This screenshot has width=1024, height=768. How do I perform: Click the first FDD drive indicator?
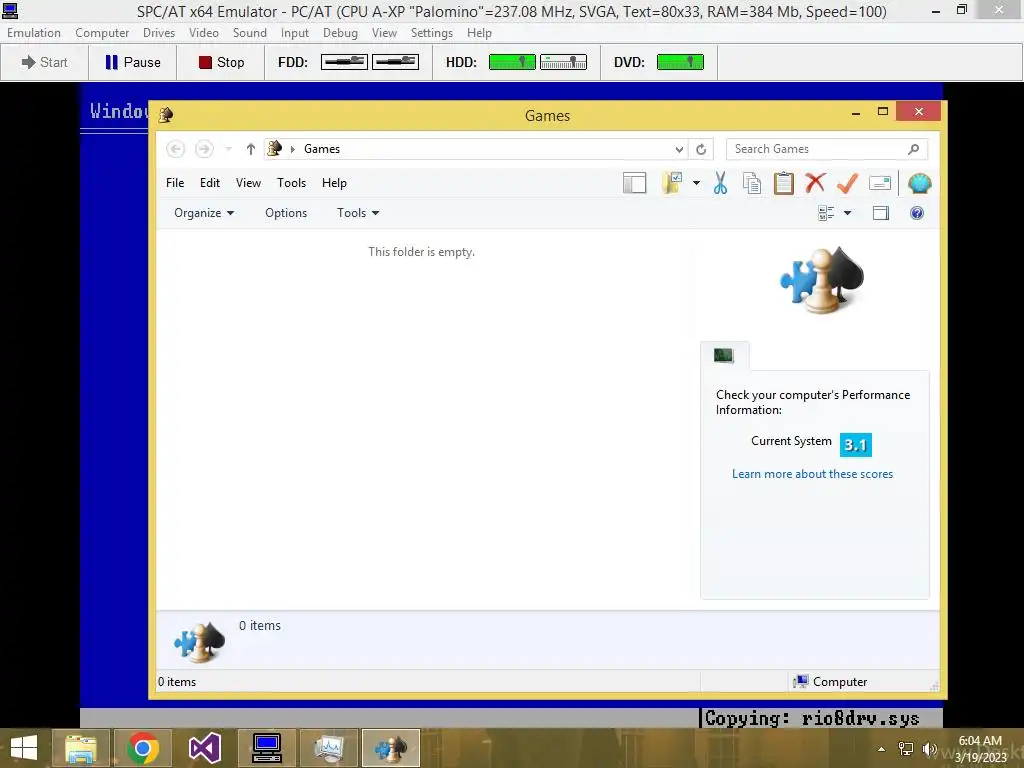(344, 62)
